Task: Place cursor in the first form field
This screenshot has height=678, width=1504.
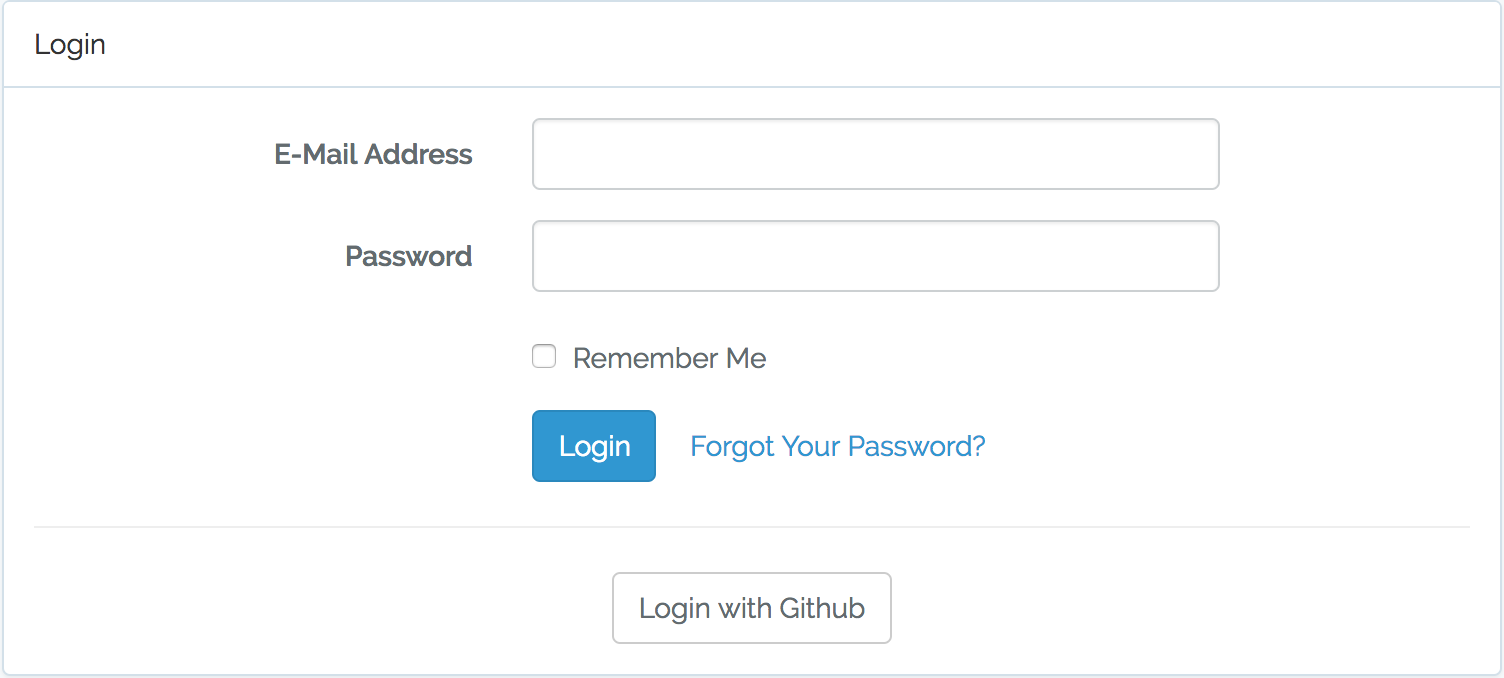Action: [875, 154]
